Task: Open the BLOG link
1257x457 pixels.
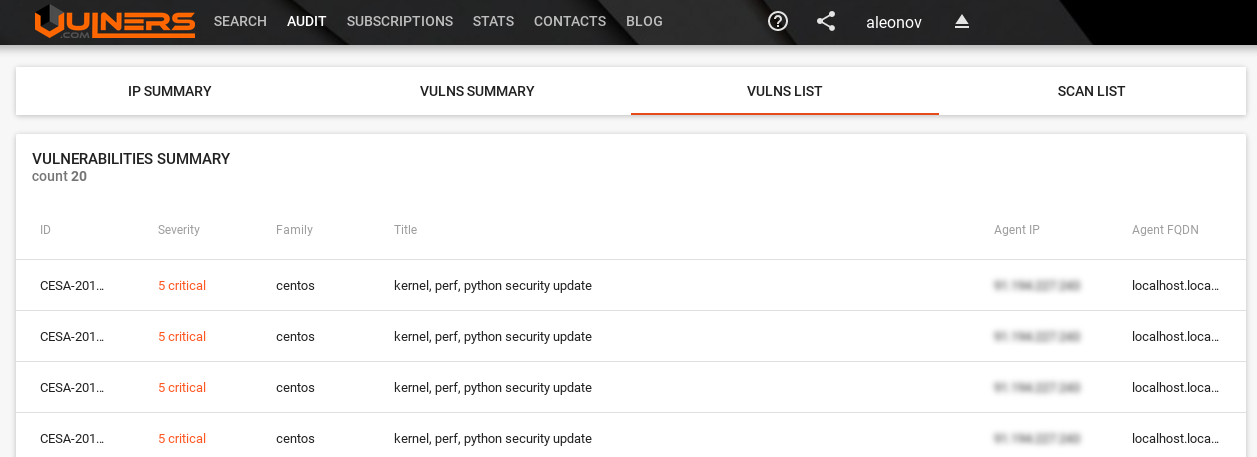Action: click(644, 21)
